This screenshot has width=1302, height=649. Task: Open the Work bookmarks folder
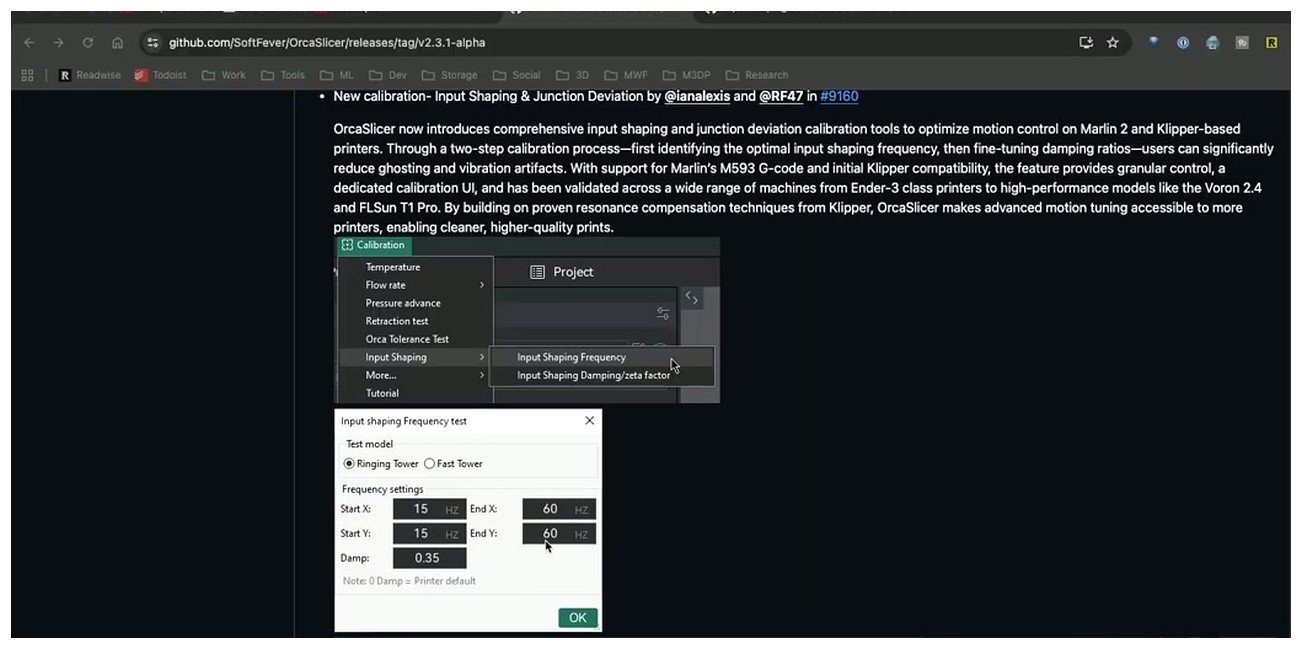point(224,75)
